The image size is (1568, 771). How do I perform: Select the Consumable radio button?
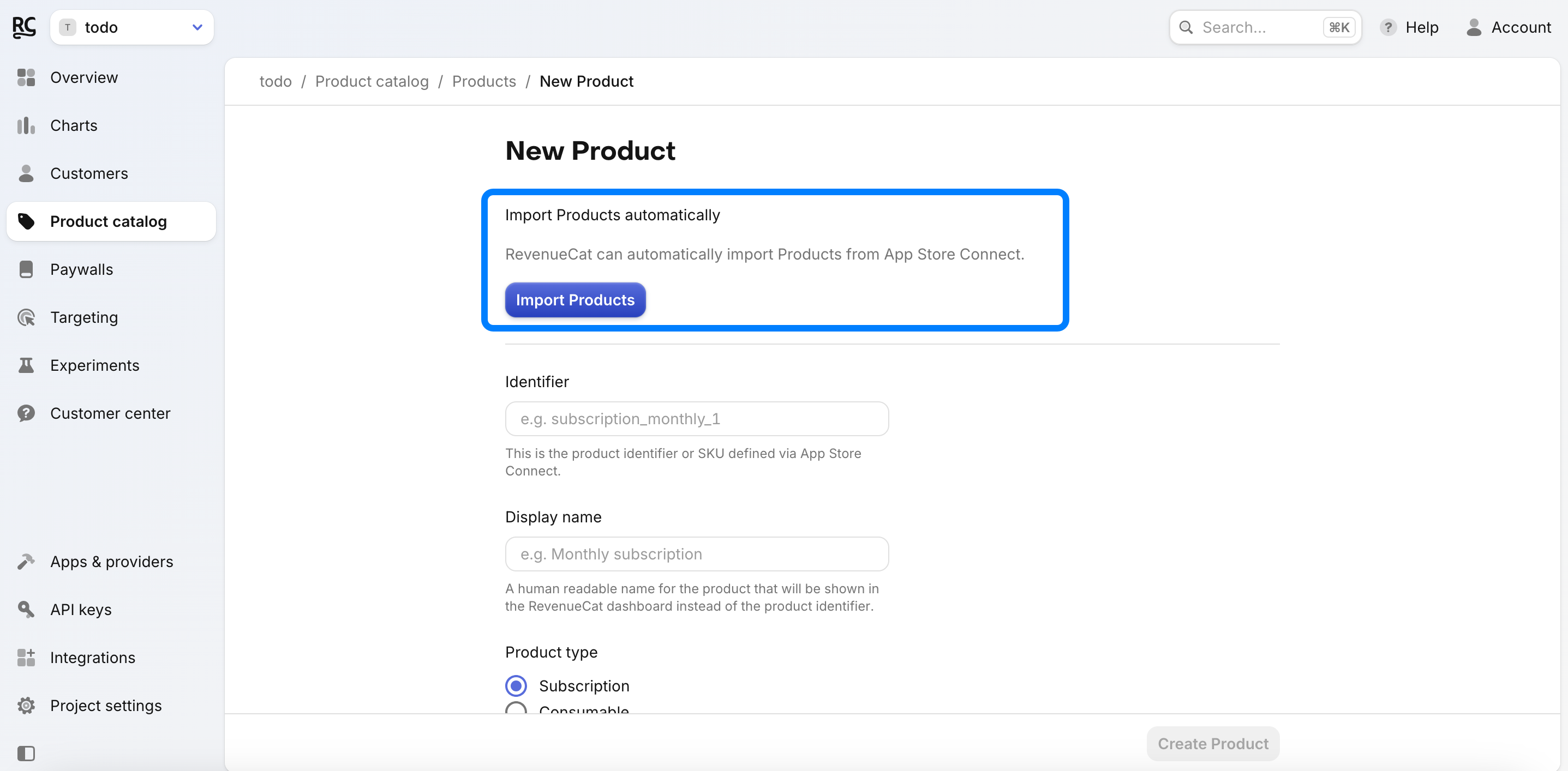pos(516,708)
